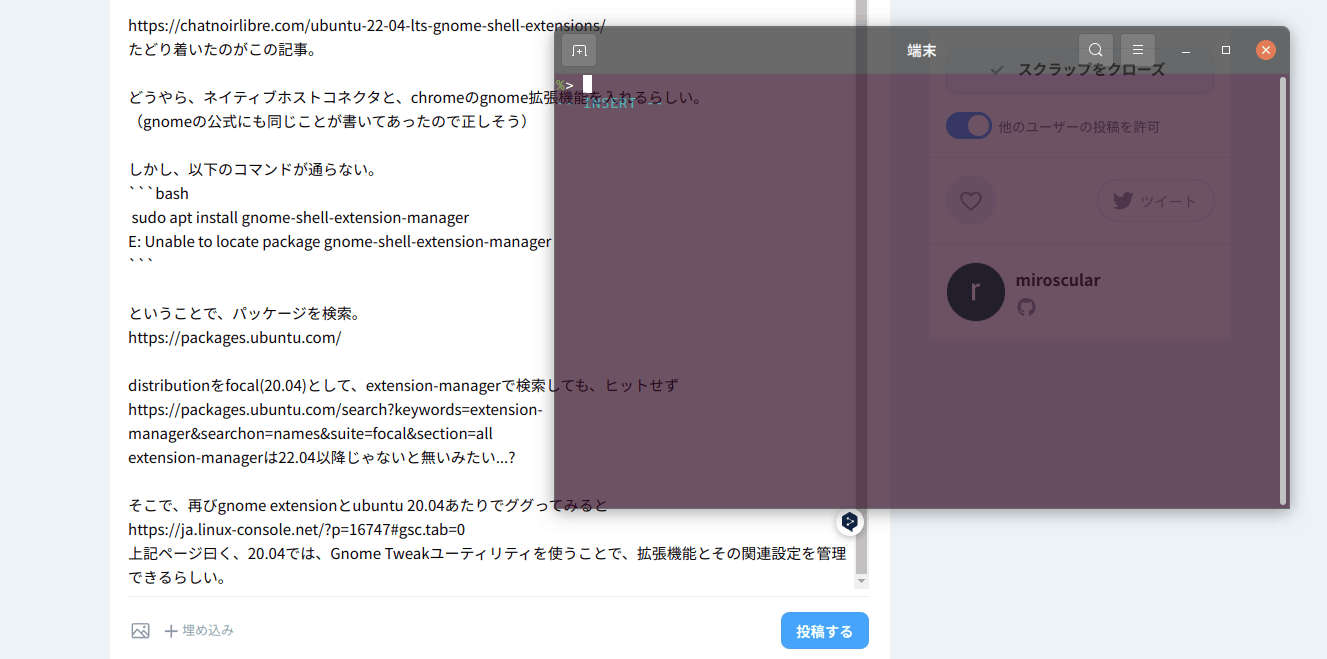Submit the post with 投稿する

(x=825, y=631)
